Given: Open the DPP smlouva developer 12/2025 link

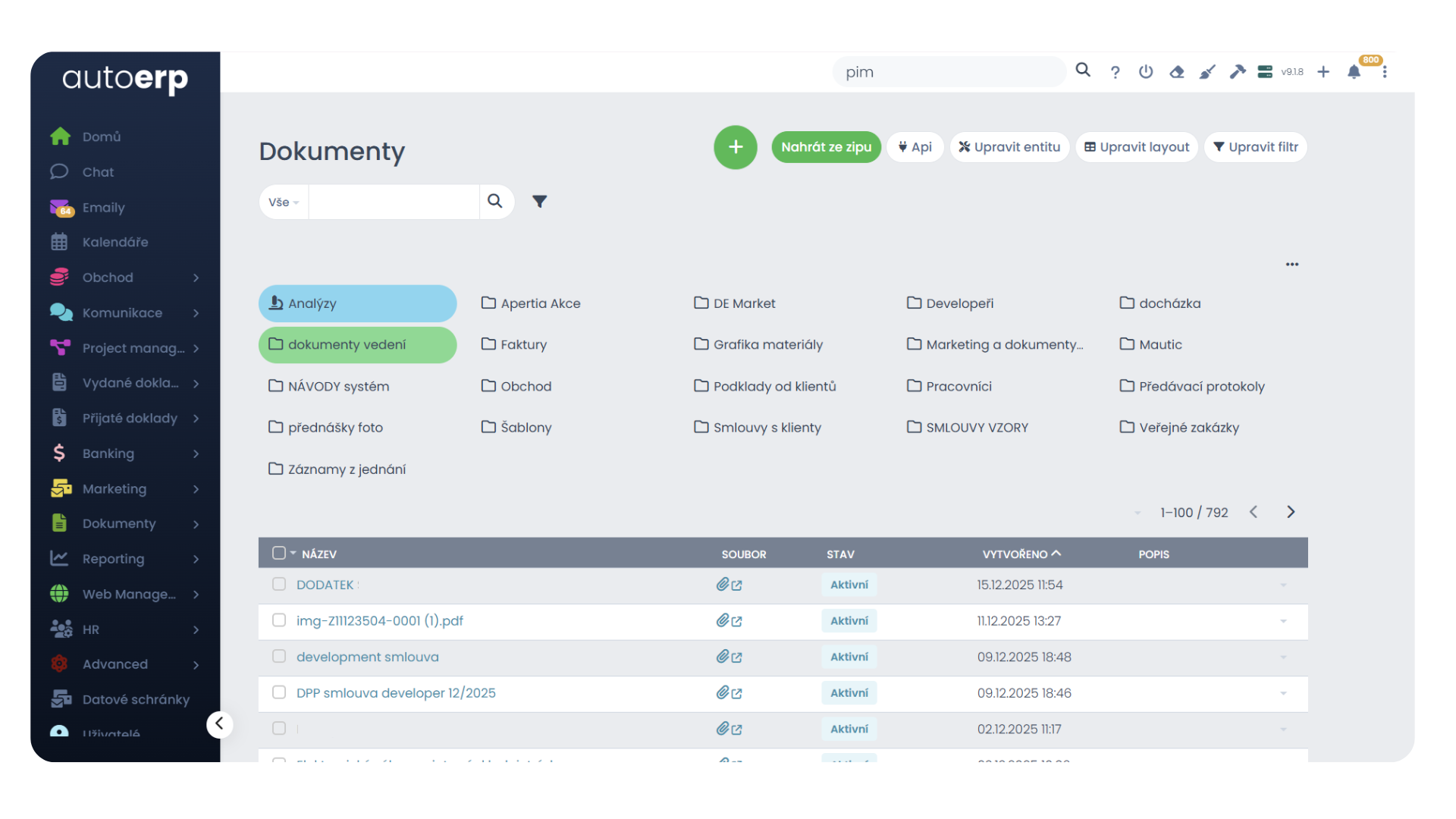Looking at the screenshot, I should coord(396,693).
